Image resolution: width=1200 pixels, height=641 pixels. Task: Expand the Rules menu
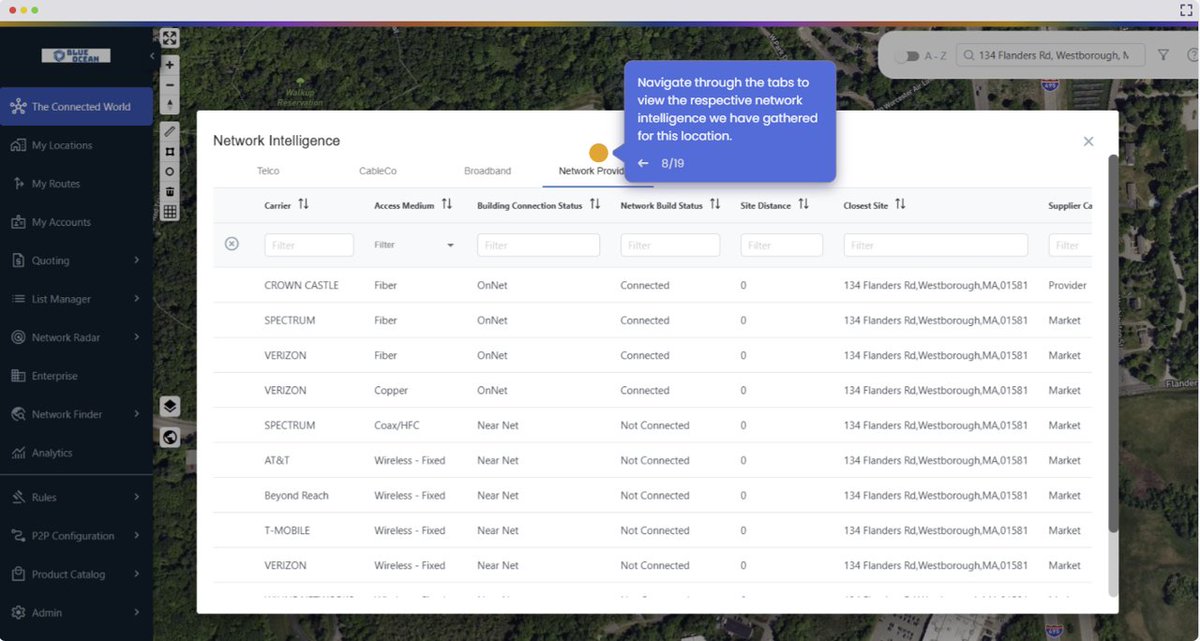click(x=136, y=497)
